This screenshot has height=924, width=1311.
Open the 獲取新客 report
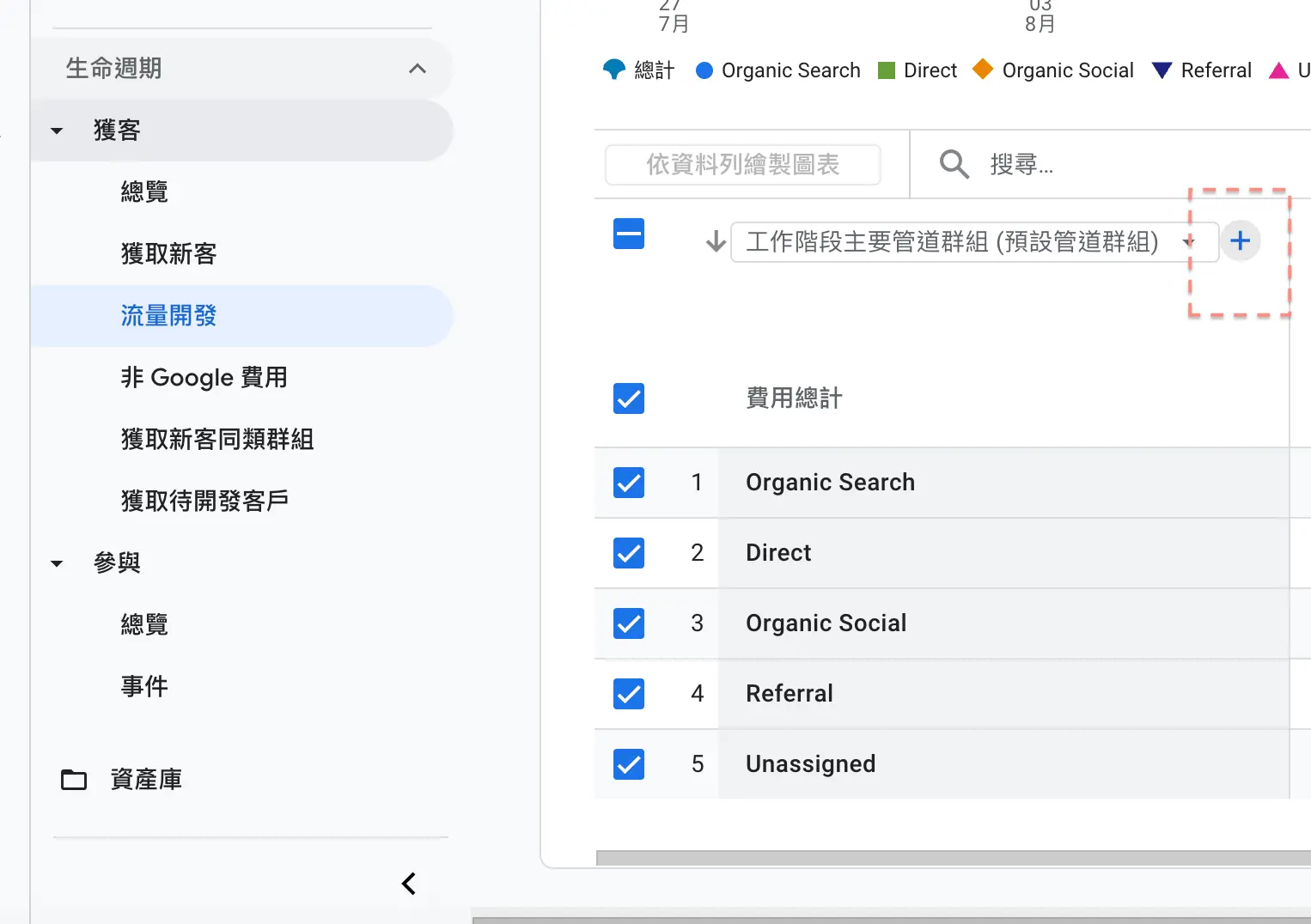[x=168, y=254]
